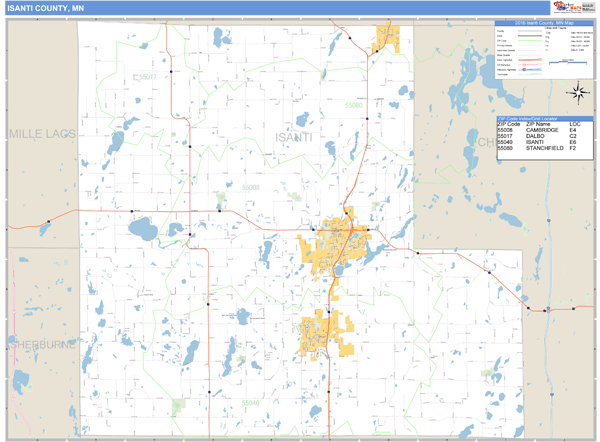The height and width of the screenshot is (442, 600).
Task: Click the SHERBURNE county label
Action: point(38,343)
